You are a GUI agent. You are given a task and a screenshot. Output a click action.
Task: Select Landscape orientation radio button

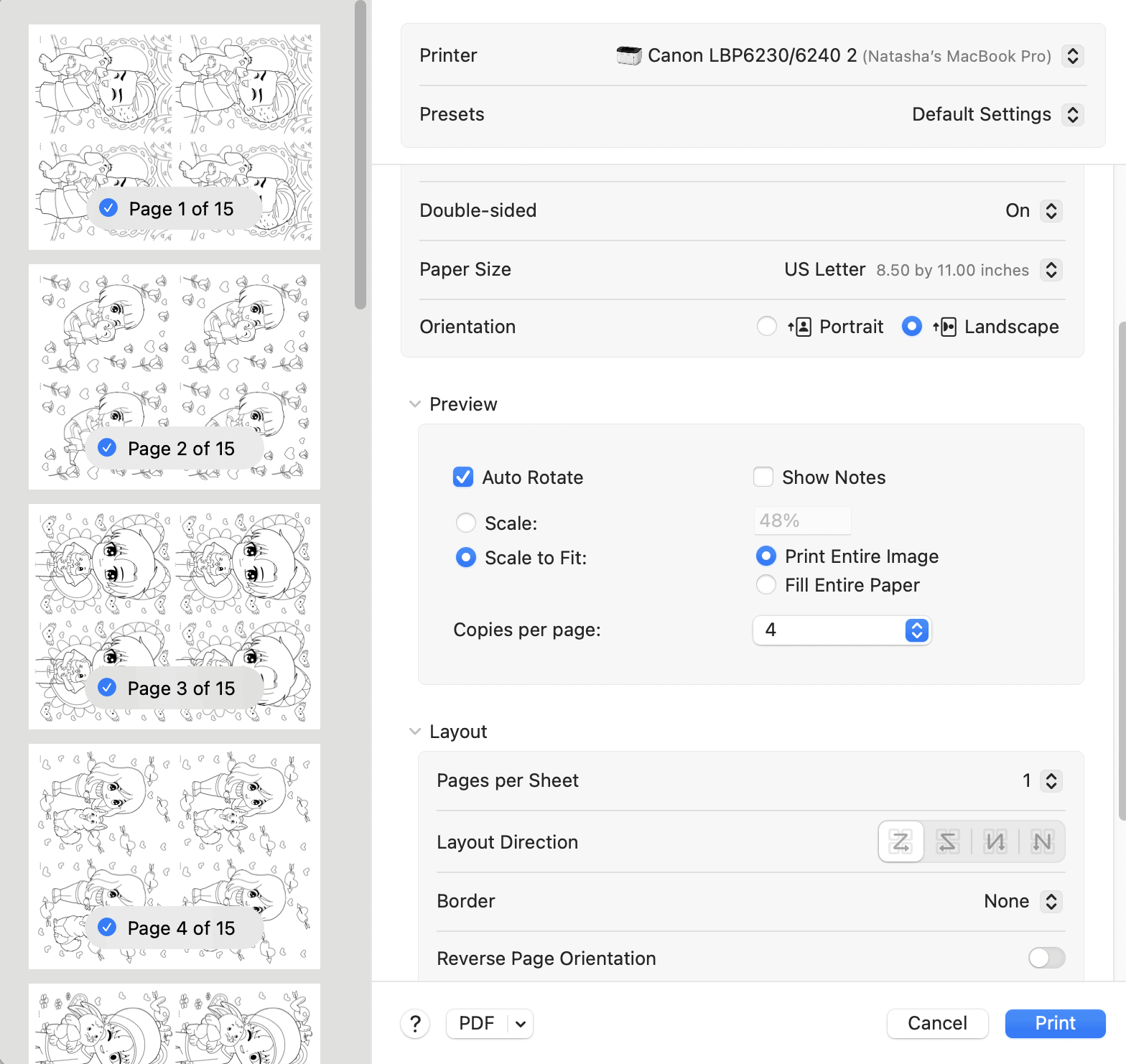(912, 326)
